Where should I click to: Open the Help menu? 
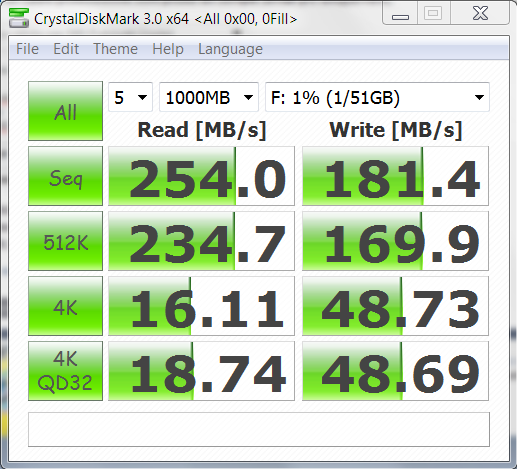(168, 49)
